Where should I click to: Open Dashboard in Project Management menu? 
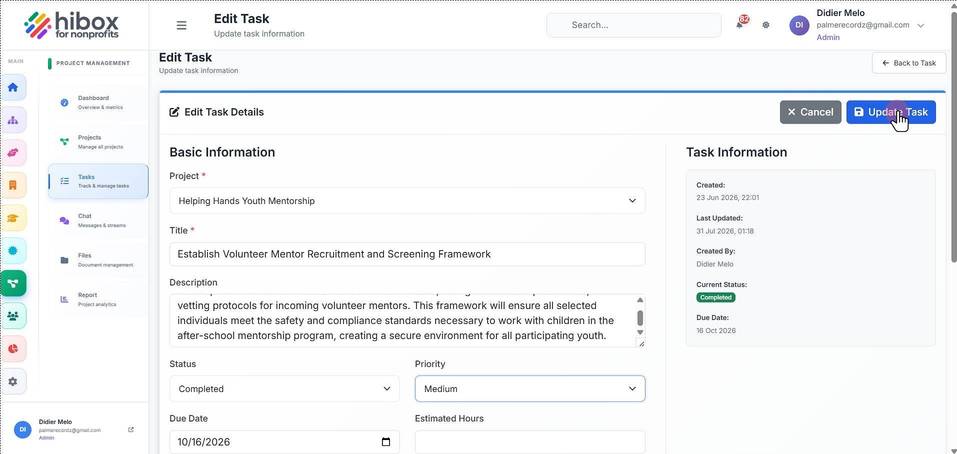tap(98, 103)
